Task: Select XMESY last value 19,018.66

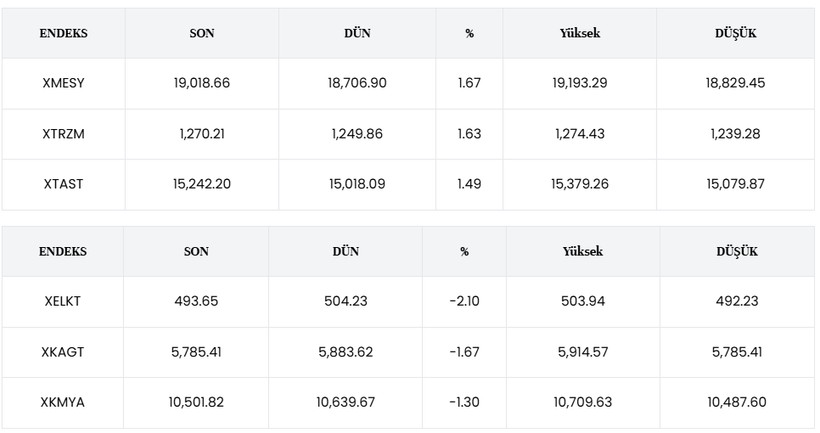Action: 202,83
